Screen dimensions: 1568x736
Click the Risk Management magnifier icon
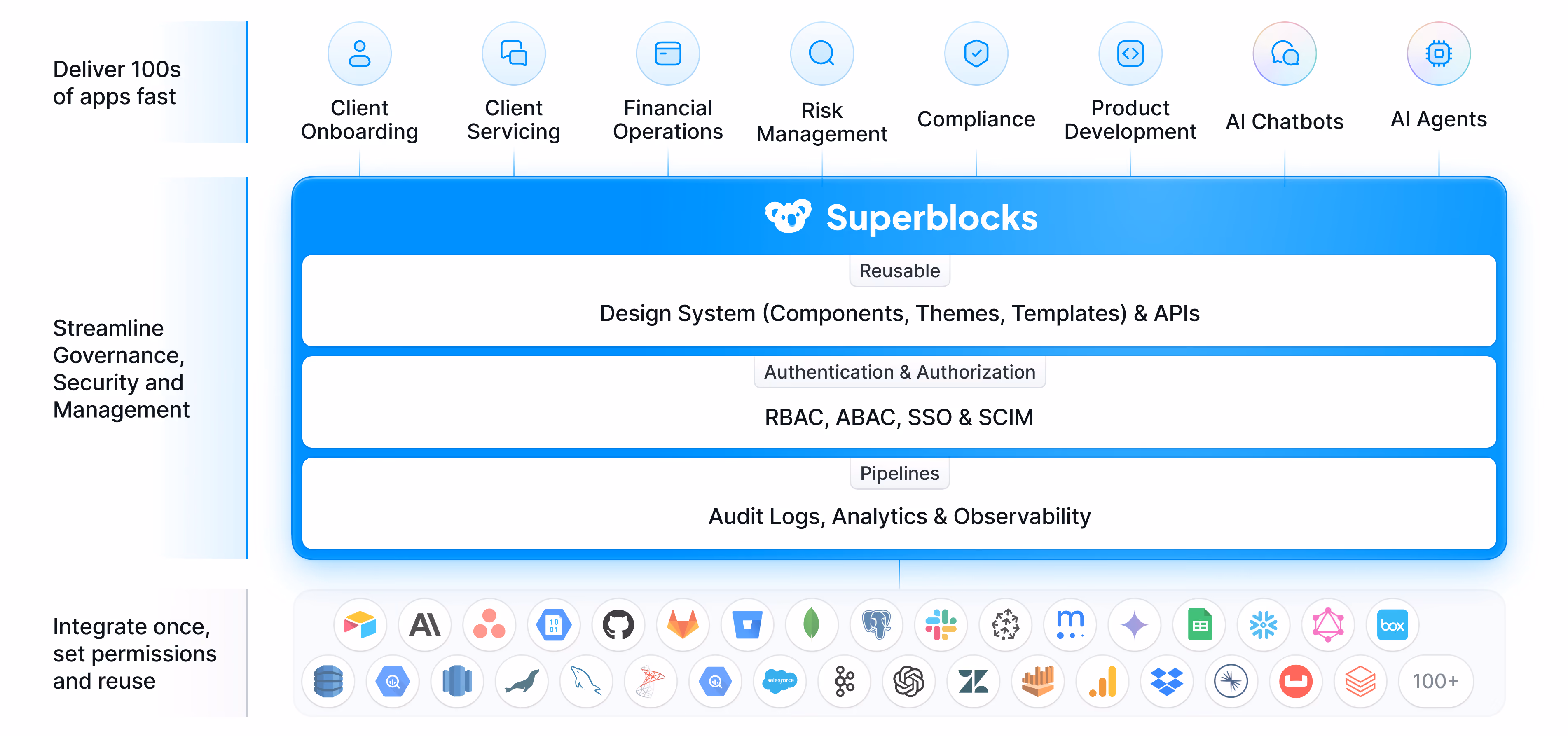click(x=822, y=54)
